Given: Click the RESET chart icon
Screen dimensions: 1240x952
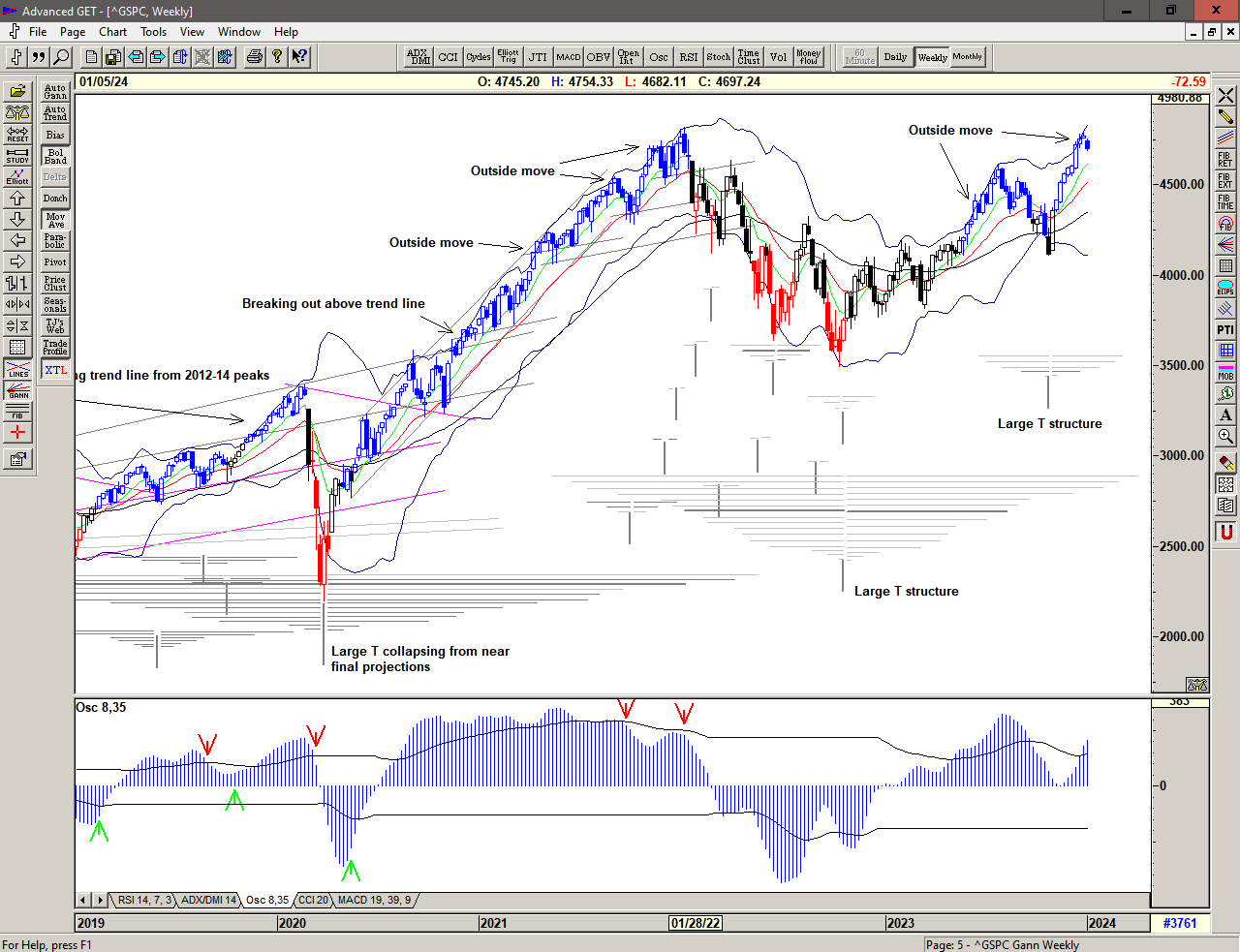Looking at the screenshot, I should pos(17,134).
